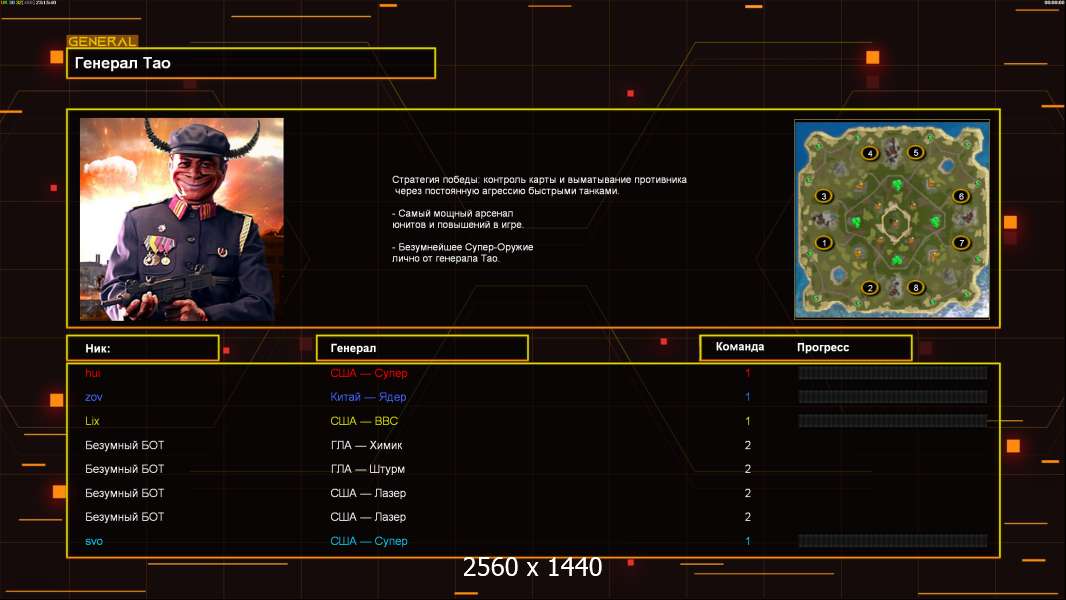Click the team number in ГЛА — Химик row
This screenshot has height=600, width=1066.
(747, 445)
